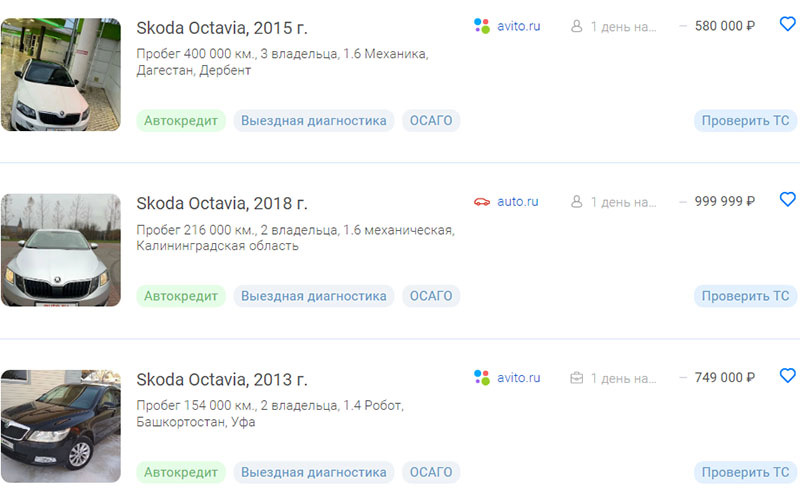This screenshot has height=501, width=800.
Task: Click auto.ru car icon for 2018 Octavia
Action: pyautogui.click(x=482, y=202)
